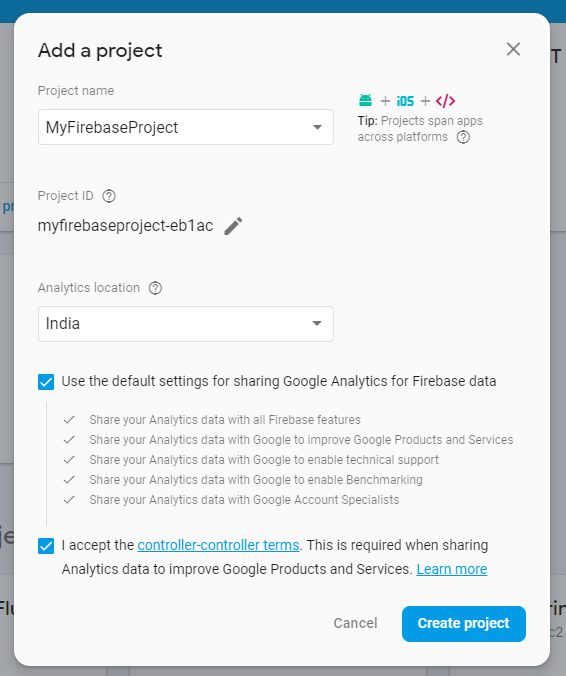Open help for Analytics location
This screenshot has width=566, height=676.
tap(155, 288)
